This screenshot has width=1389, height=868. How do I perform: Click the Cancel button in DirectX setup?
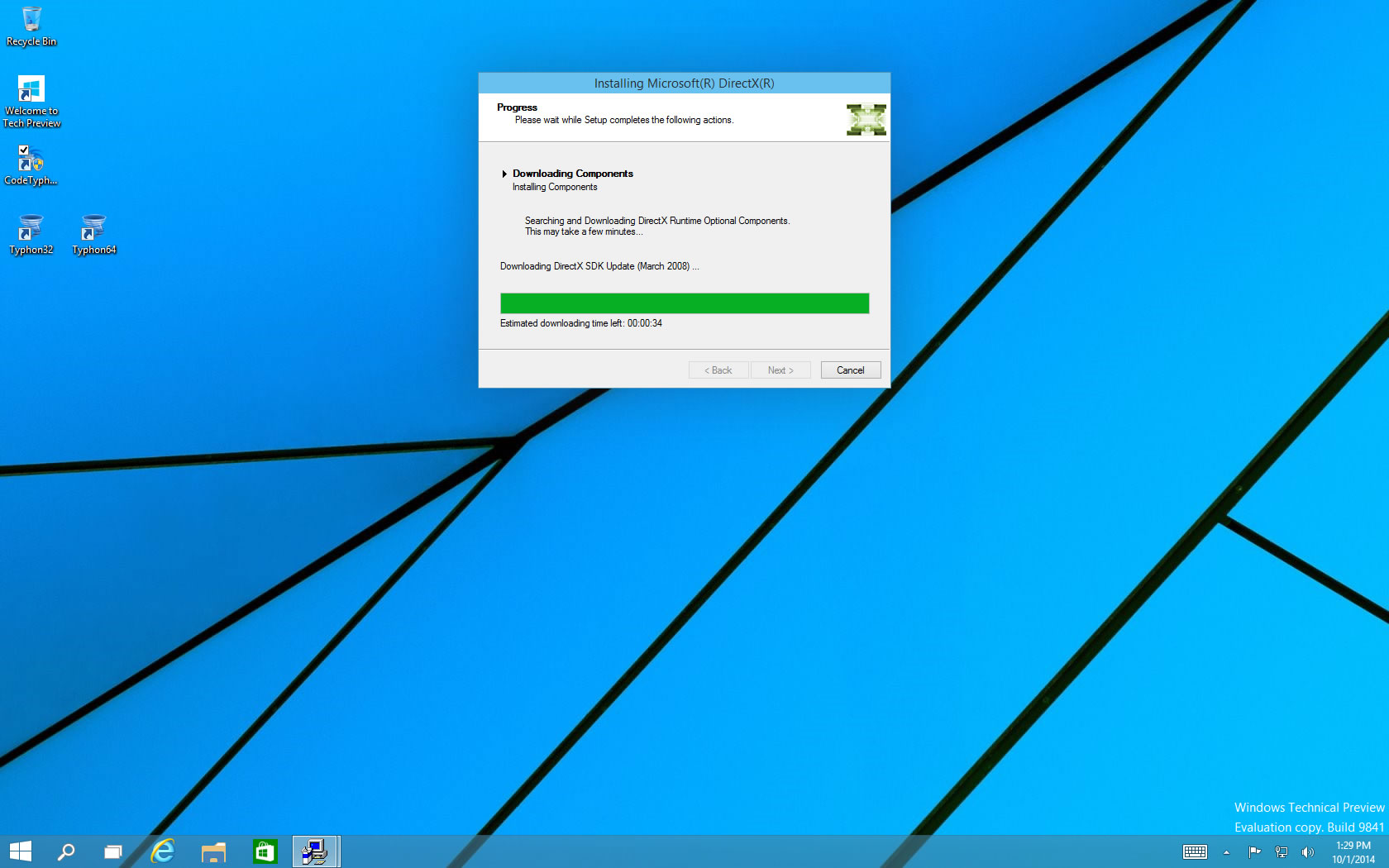coord(851,370)
